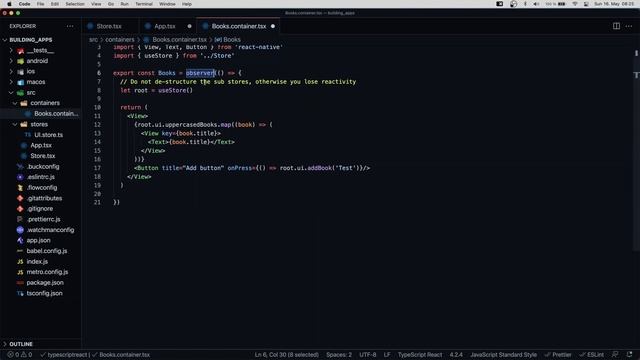Open the .watchmanconfig file
The width and height of the screenshot is (640, 360).
pos(50,230)
